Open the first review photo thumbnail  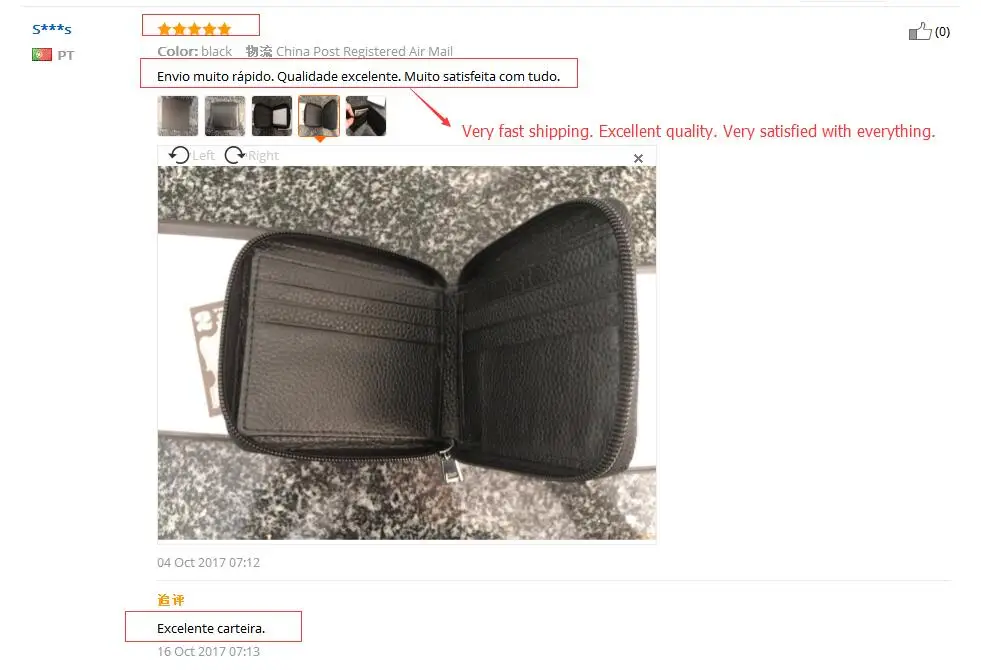pos(178,116)
